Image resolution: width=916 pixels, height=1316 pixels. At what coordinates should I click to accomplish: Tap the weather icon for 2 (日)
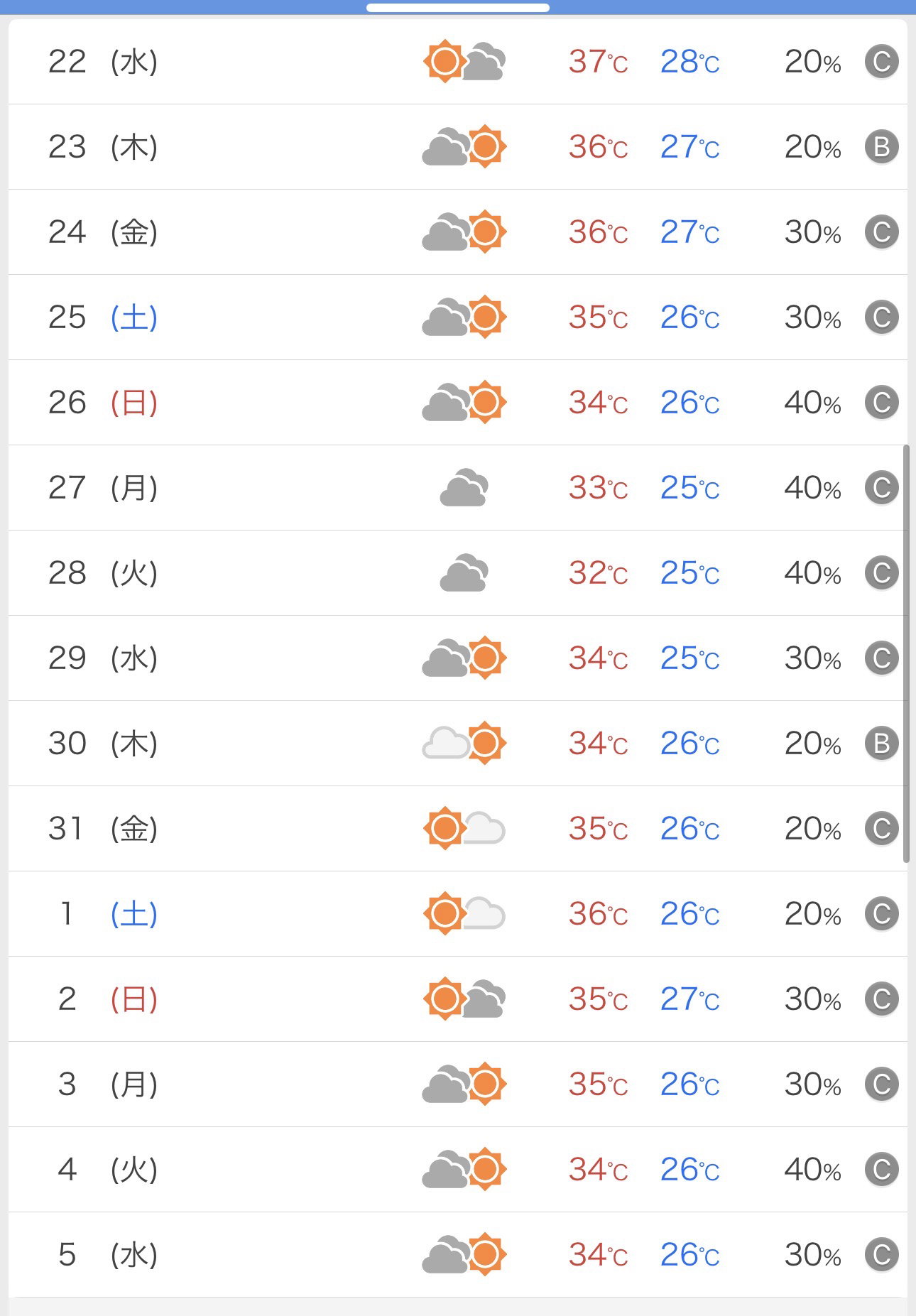464,999
